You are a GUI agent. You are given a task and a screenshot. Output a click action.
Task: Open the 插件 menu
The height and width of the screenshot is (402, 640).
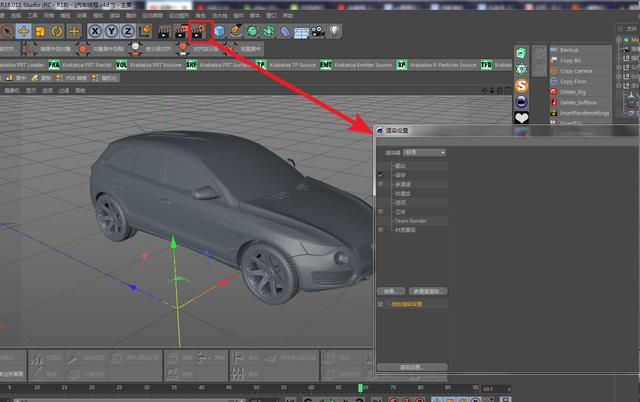pyautogui.click(x=238, y=16)
